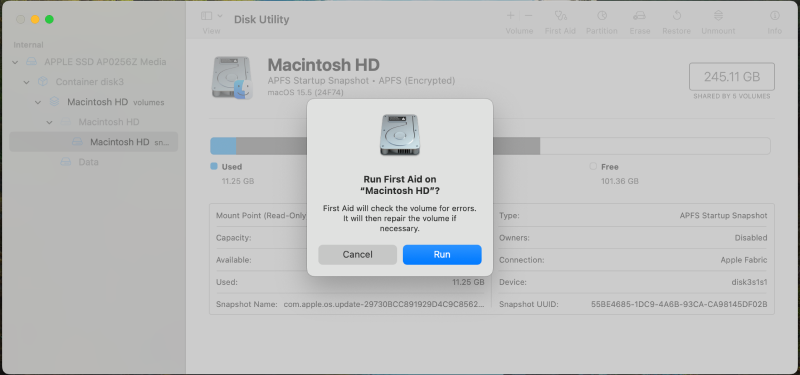This screenshot has height=375, width=800.
Task: Click the First Aid stethoscope icon
Action: tap(560, 16)
